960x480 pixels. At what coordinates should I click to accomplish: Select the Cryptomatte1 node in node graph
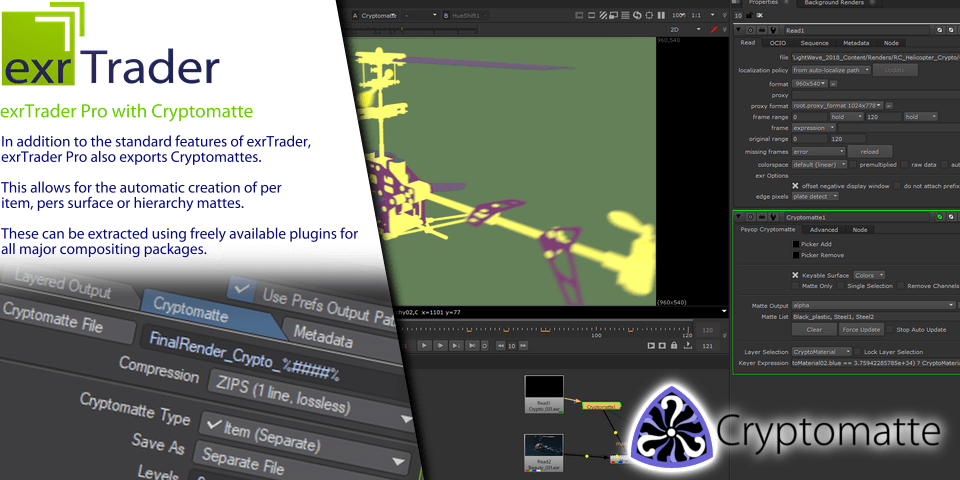601,406
